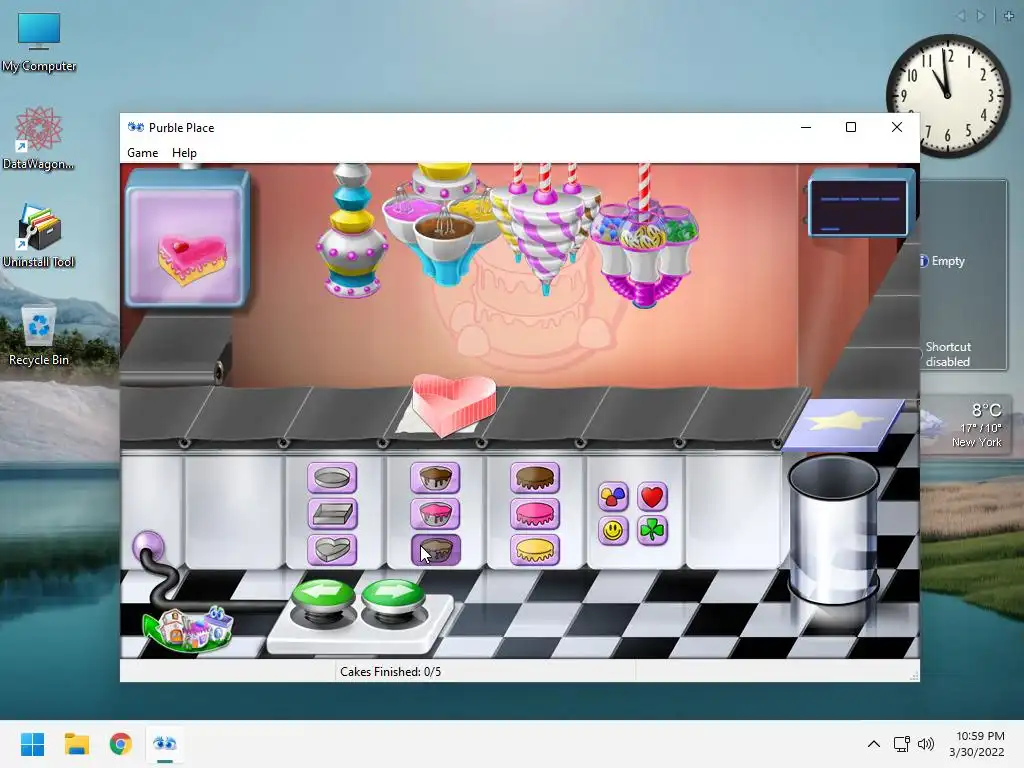Viewport: 1024px width, 768px height.
Task: Open the Recycle Bin icon
Action: [x=39, y=336]
